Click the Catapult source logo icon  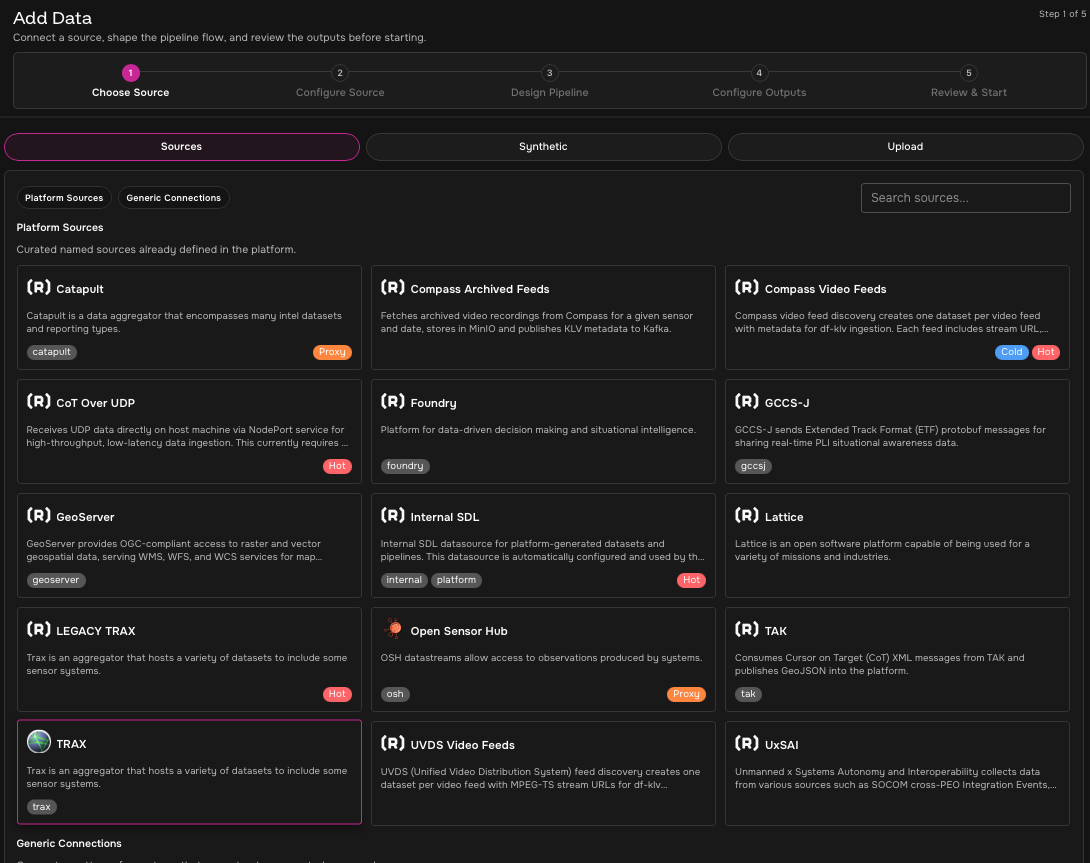[x=39, y=287]
